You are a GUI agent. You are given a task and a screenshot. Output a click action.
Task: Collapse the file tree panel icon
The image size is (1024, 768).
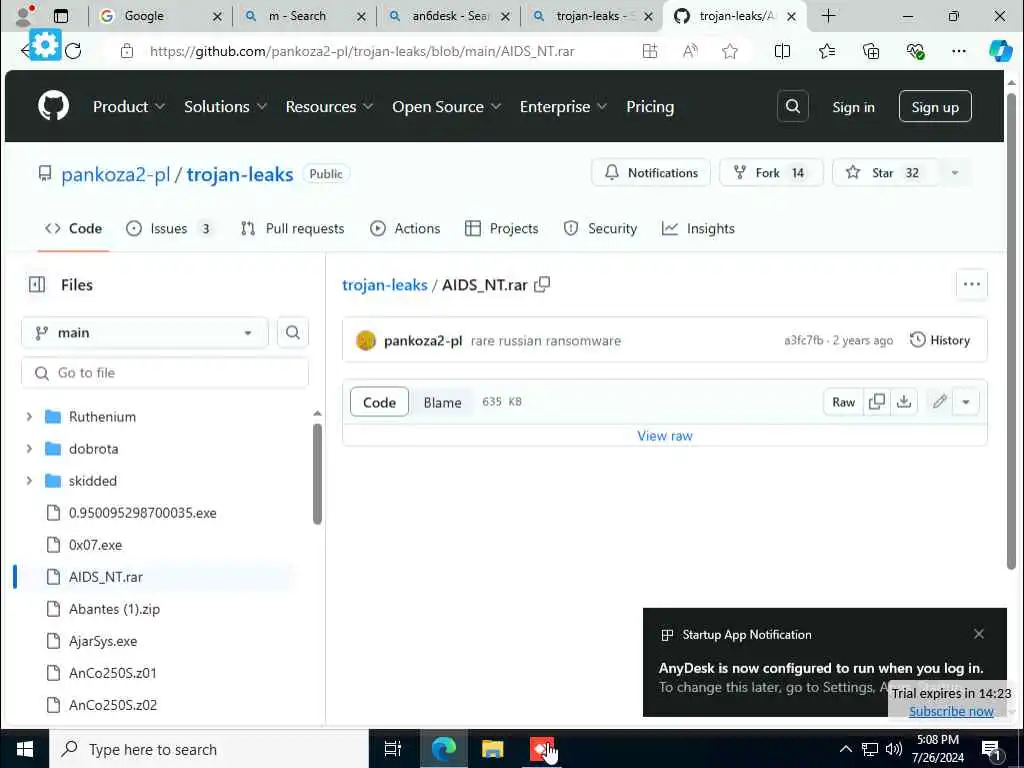pyautogui.click(x=37, y=284)
